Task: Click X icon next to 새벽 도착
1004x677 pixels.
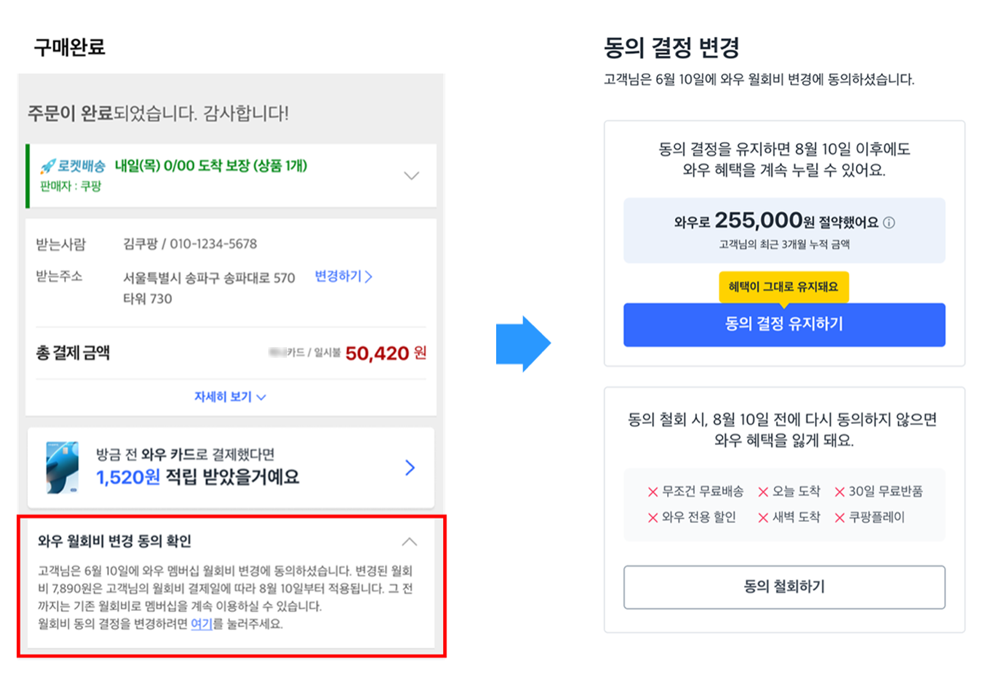Action: click(763, 518)
